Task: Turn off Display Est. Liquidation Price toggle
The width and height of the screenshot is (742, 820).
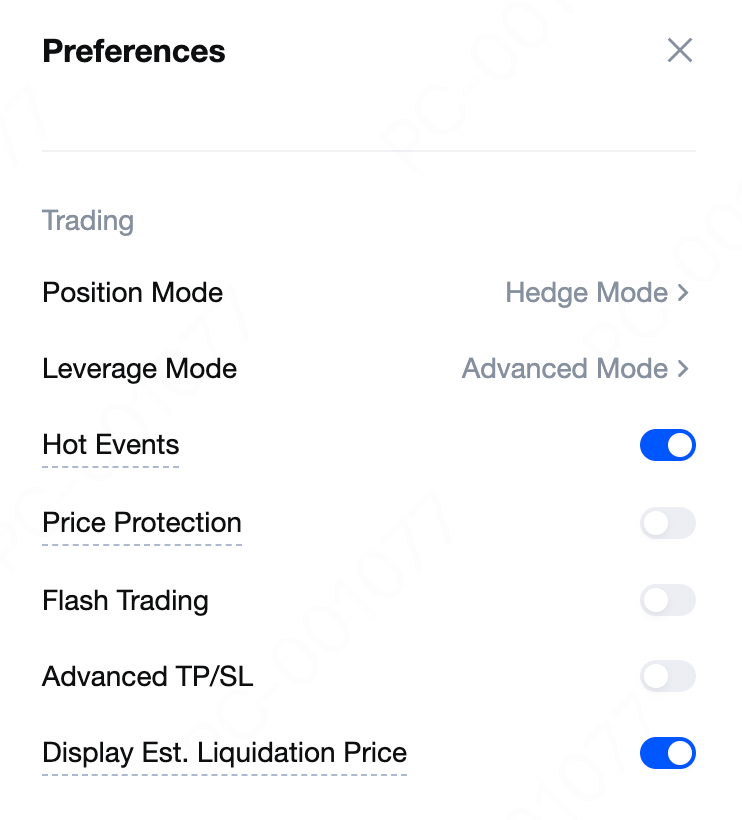Action: pos(668,753)
